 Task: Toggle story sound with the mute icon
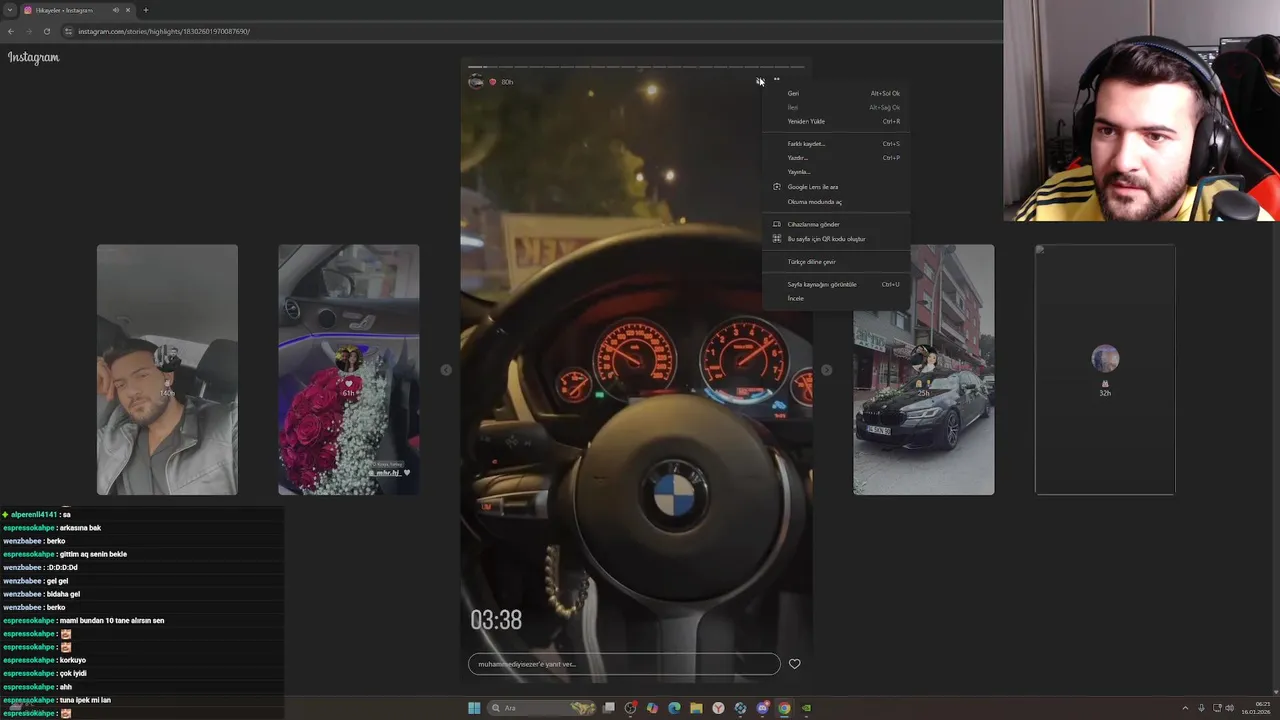tap(760, 81)
